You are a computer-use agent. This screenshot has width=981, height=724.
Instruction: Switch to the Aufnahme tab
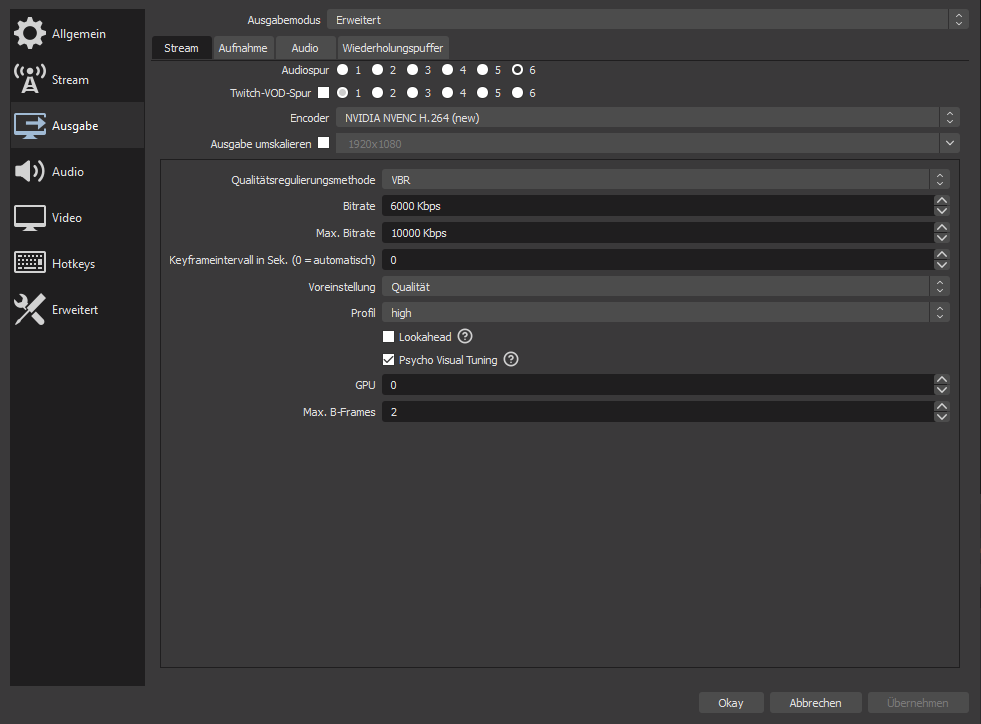(x=243, y=48)
